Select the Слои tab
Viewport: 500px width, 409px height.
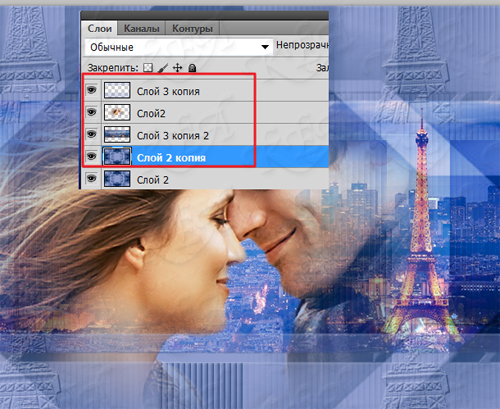tap(99, 29)
